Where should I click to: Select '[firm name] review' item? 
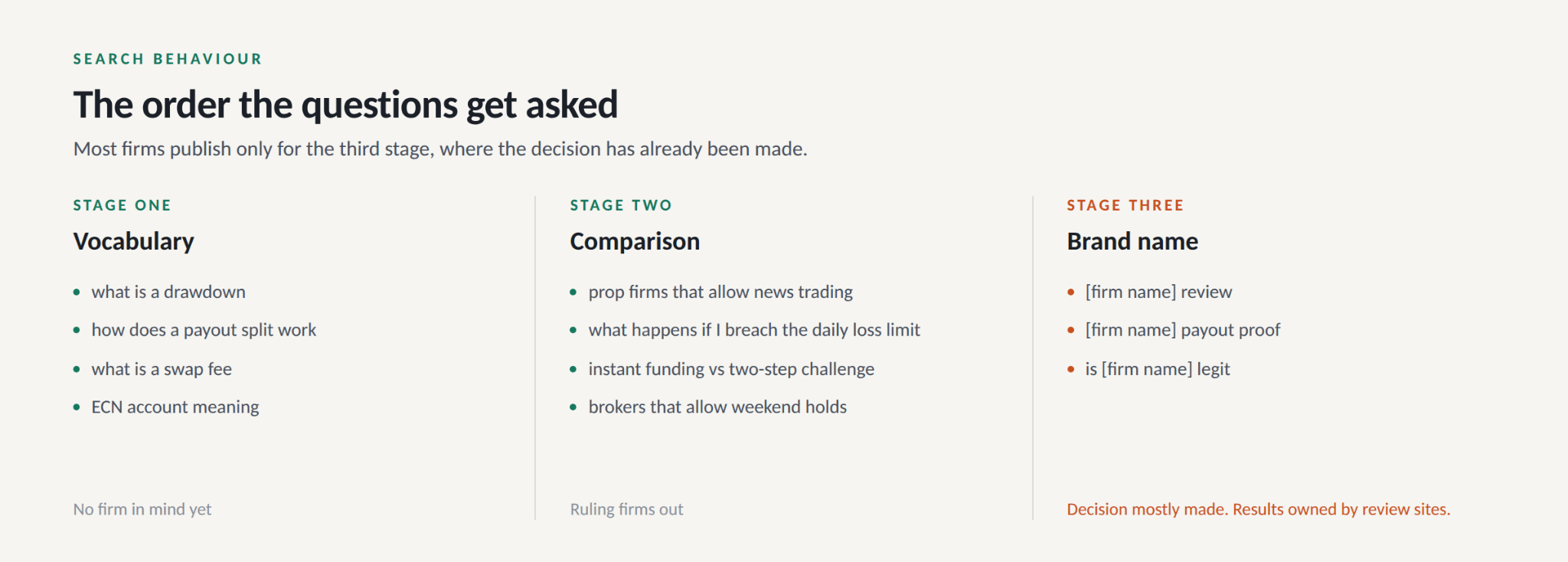(1158, 292)
